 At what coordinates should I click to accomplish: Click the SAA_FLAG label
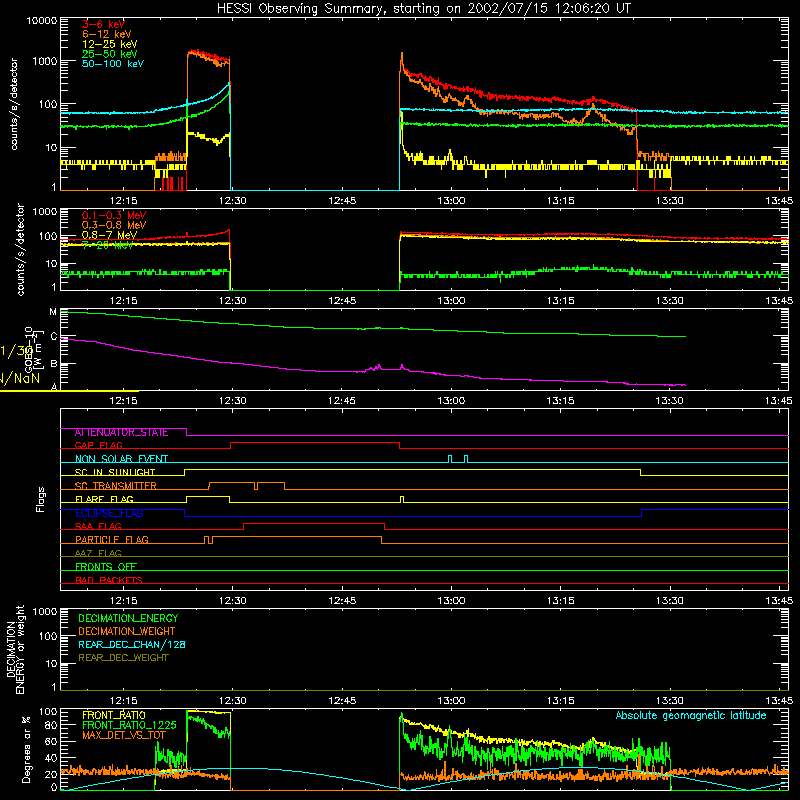click(98, 526)
